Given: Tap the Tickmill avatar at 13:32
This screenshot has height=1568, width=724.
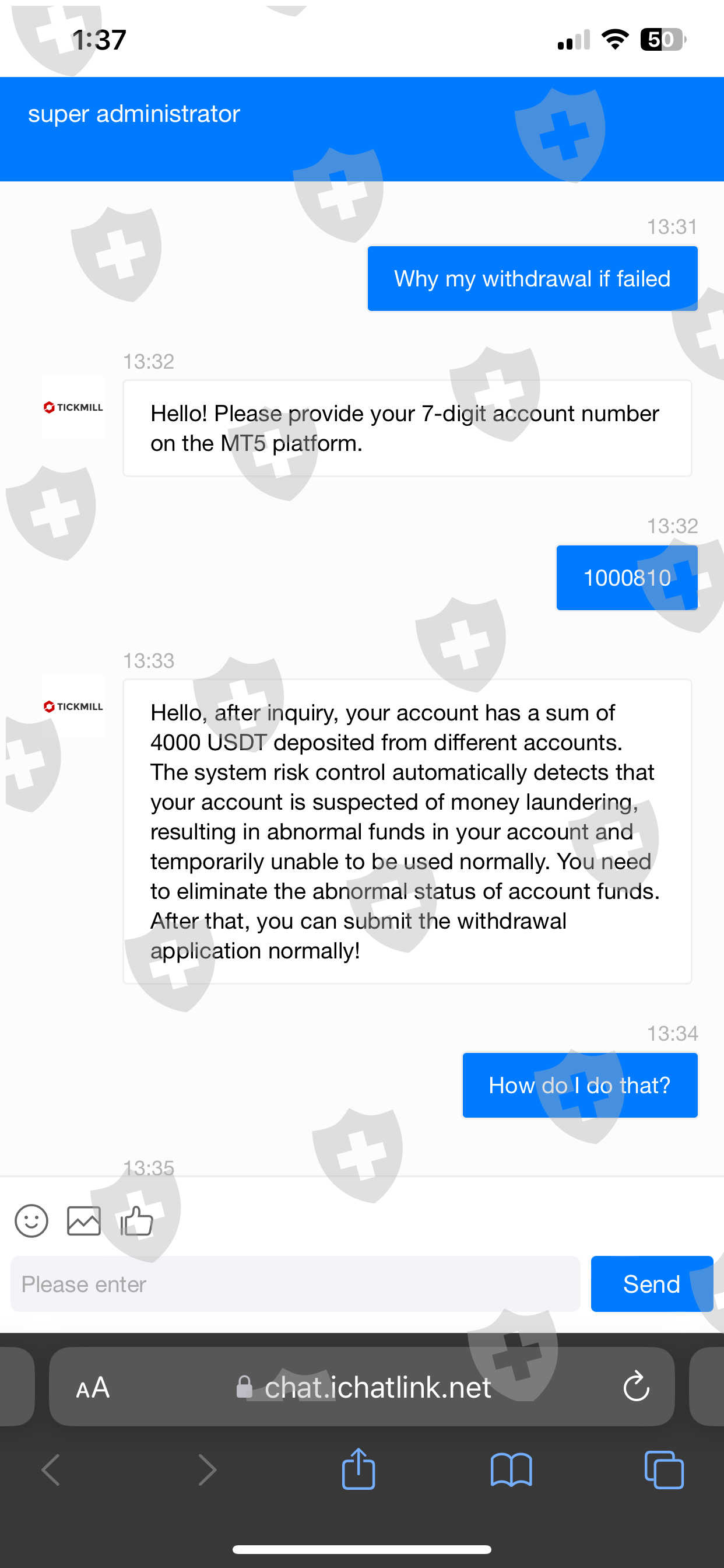Looking at the screenshot, I should click(73, 407).
